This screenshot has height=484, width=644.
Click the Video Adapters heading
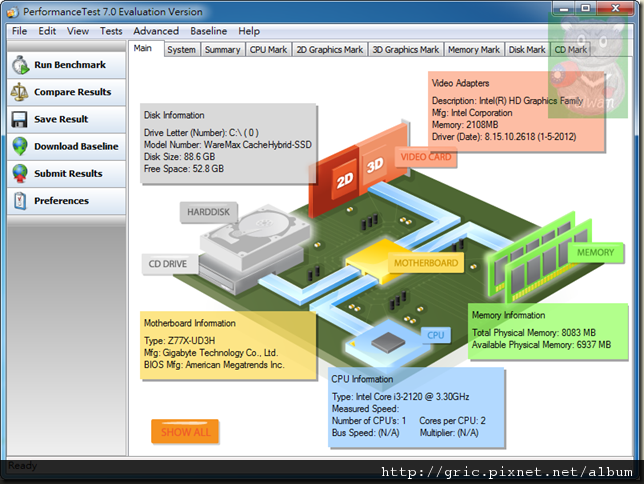[x=460, y=83]
